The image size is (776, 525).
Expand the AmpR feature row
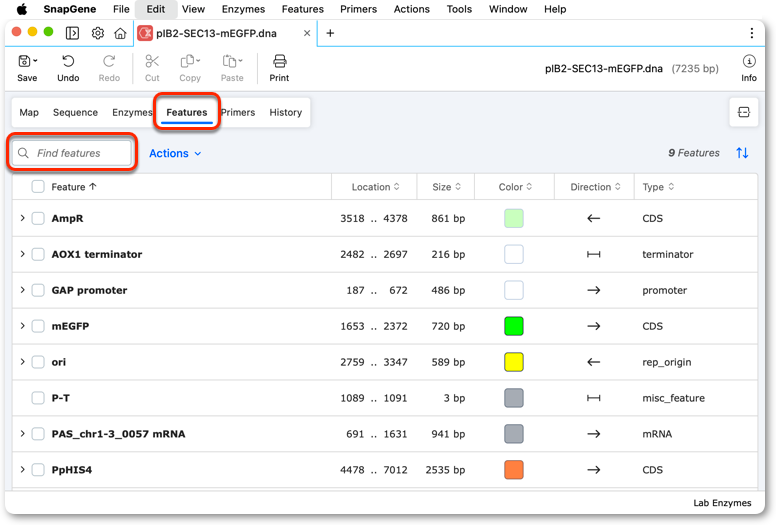[x=22, y=218]
